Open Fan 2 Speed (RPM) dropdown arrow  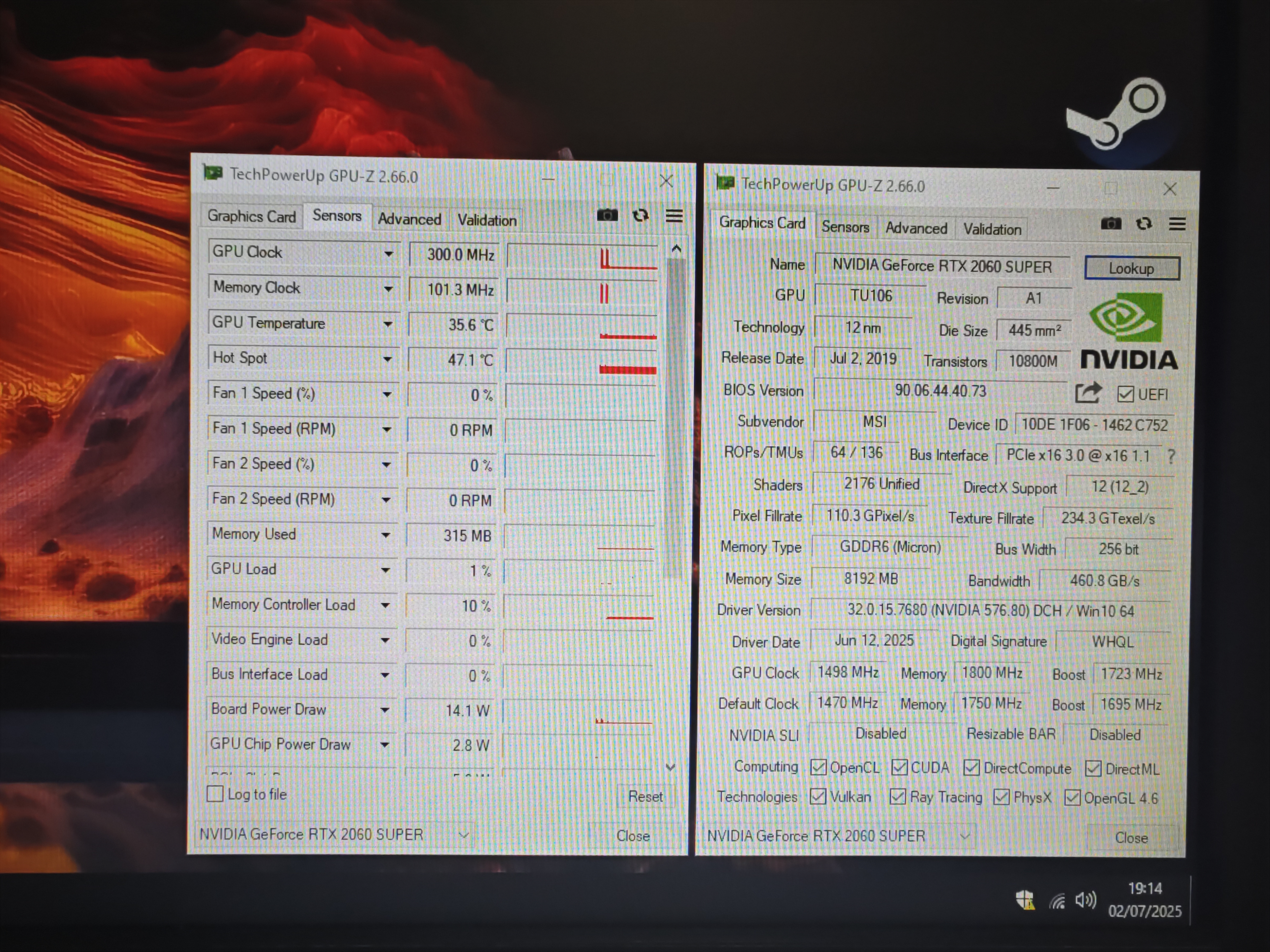[386, 500]
